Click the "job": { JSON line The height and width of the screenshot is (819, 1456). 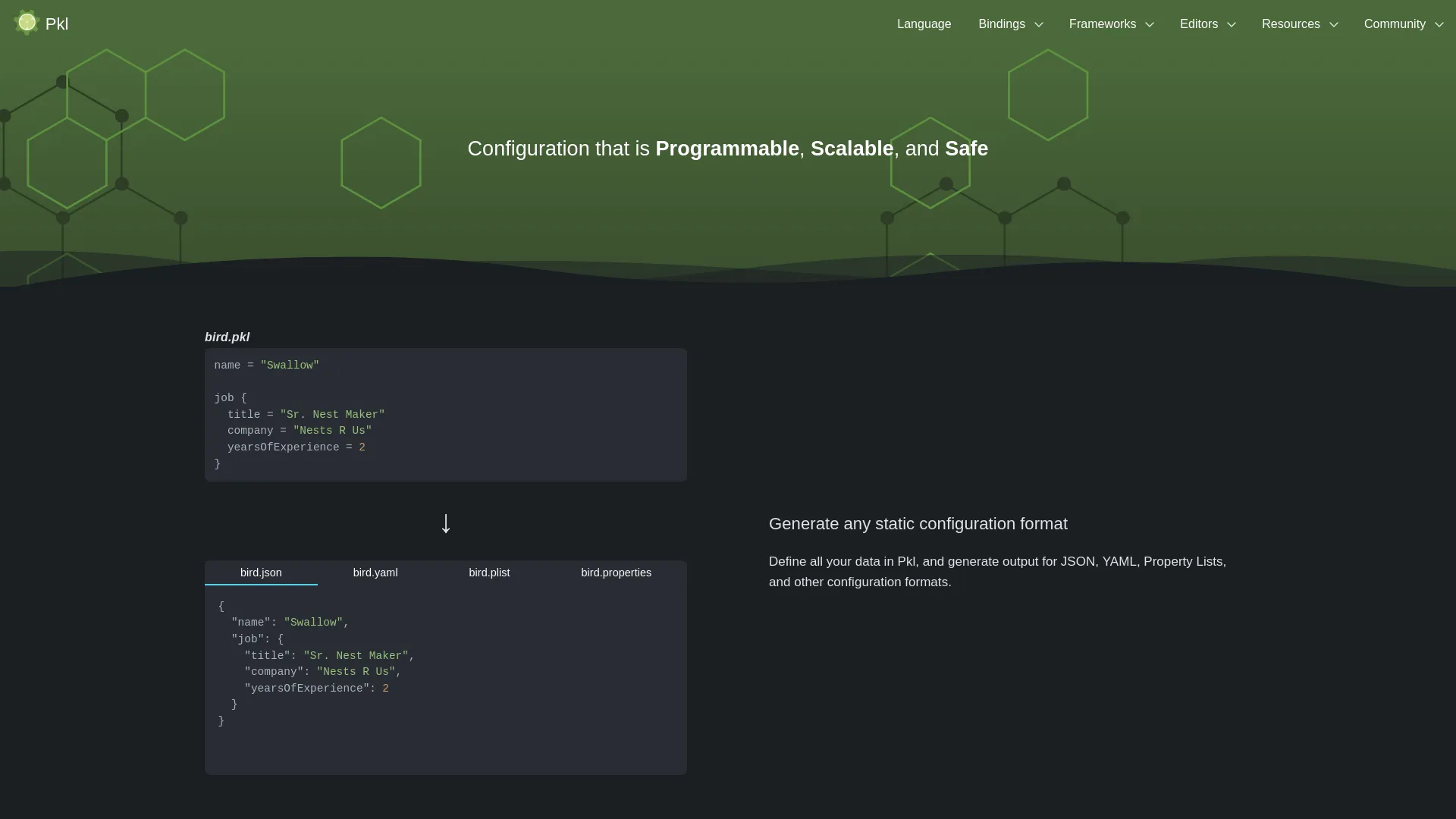click(x=257, y=639)
